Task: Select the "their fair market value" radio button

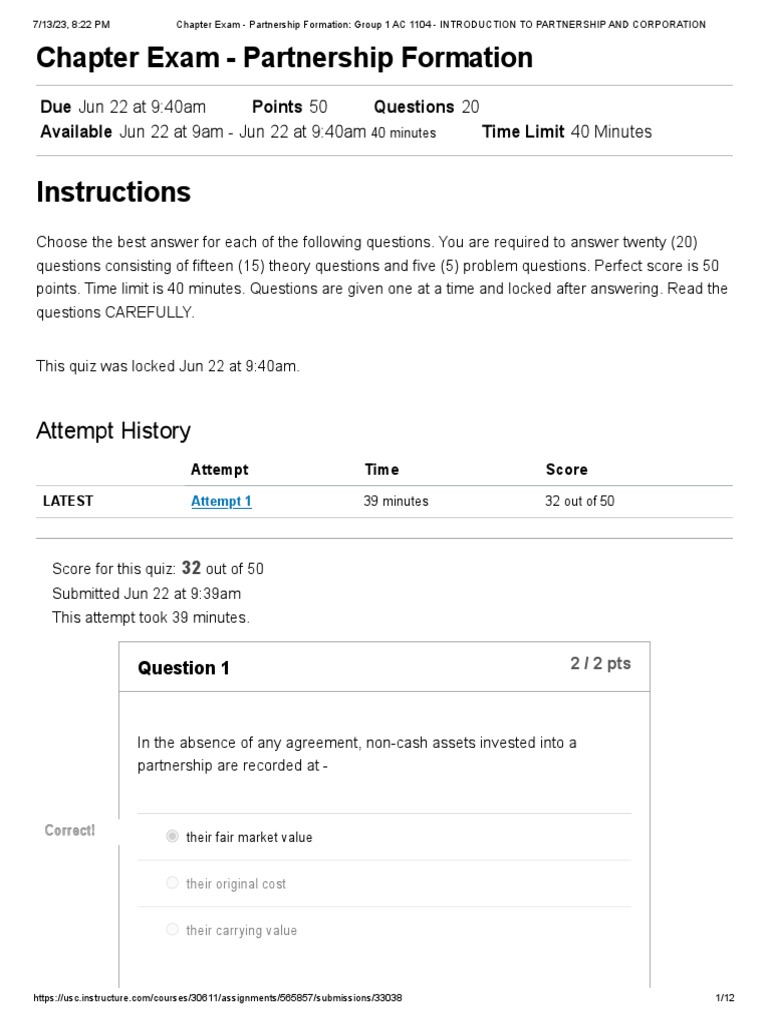Action: coord(172,837)
